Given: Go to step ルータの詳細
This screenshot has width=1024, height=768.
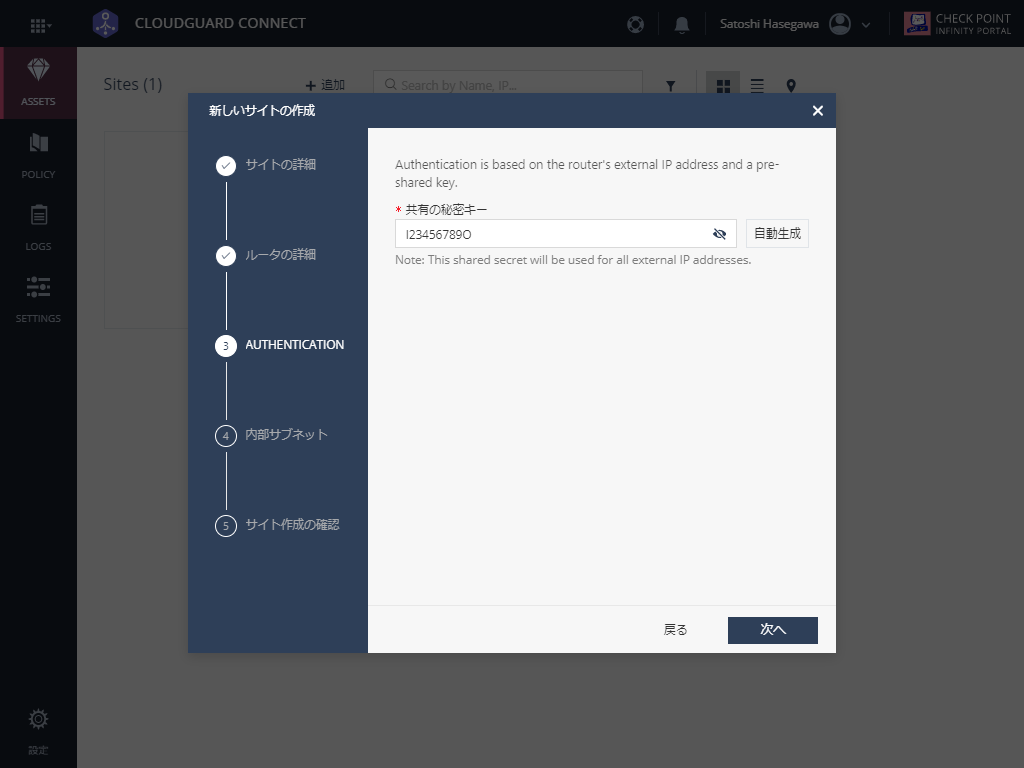Looking at the screenshot, I should [x=266, y=255].
